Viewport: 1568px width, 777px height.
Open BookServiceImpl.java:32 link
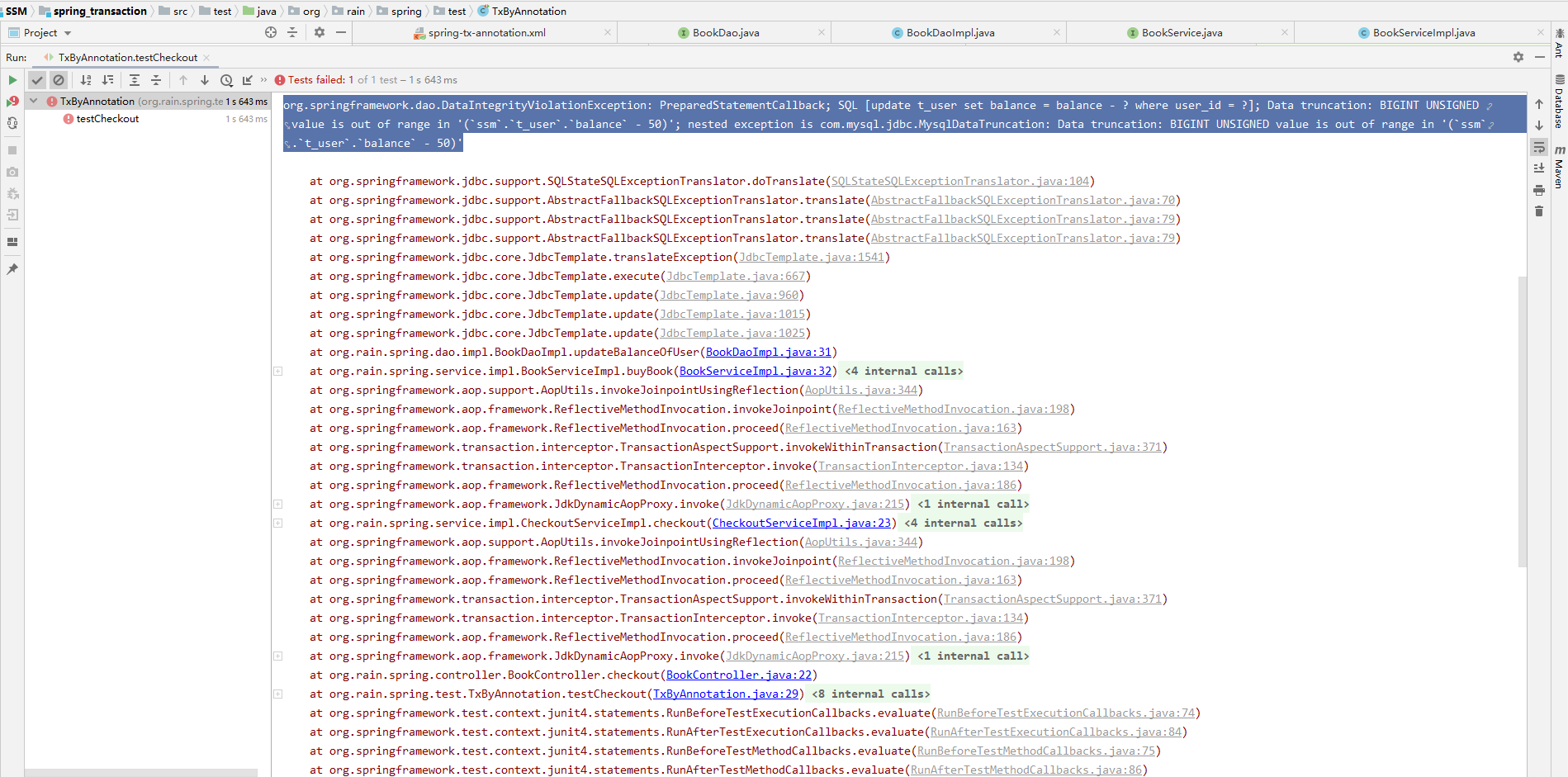click(756, 372)
